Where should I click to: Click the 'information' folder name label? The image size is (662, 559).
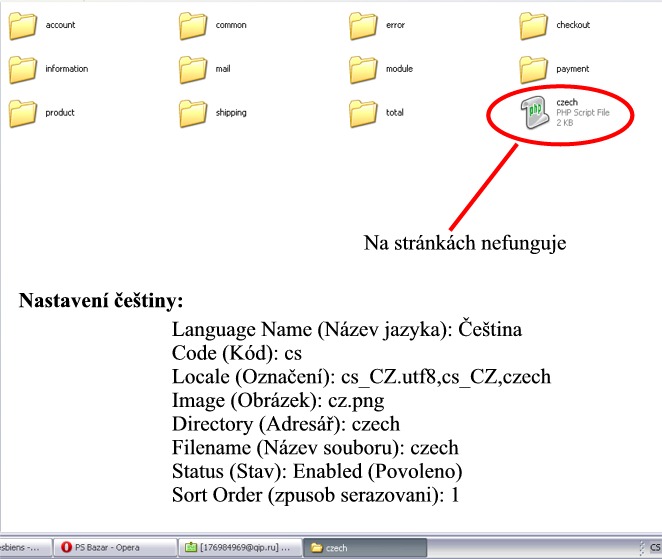(x=67, y=69)
